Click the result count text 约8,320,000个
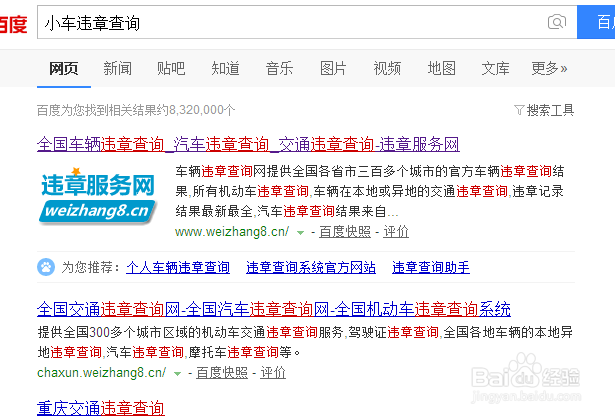 (196, 110)
